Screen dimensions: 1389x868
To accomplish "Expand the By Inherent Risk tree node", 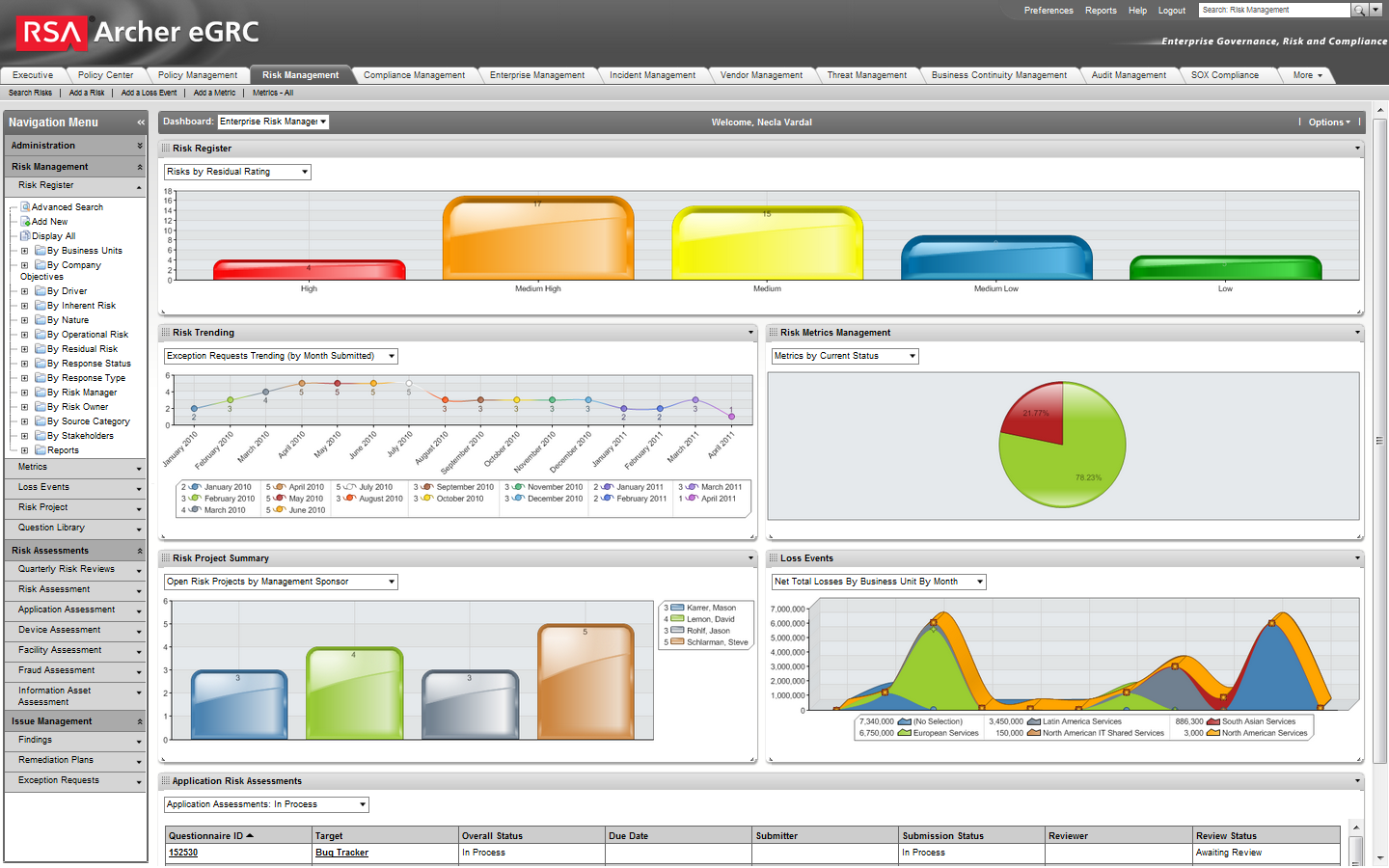I will [x=25, y=306].
